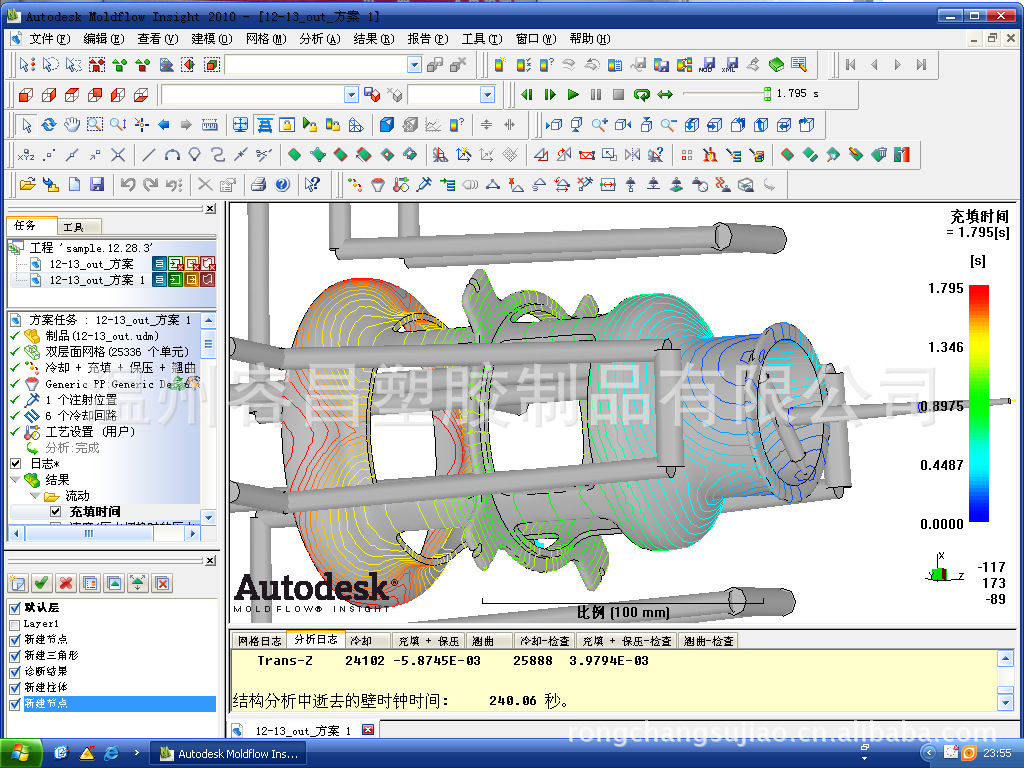
Task: Switch to the 工具 panel tab
Action: (79, 227)
